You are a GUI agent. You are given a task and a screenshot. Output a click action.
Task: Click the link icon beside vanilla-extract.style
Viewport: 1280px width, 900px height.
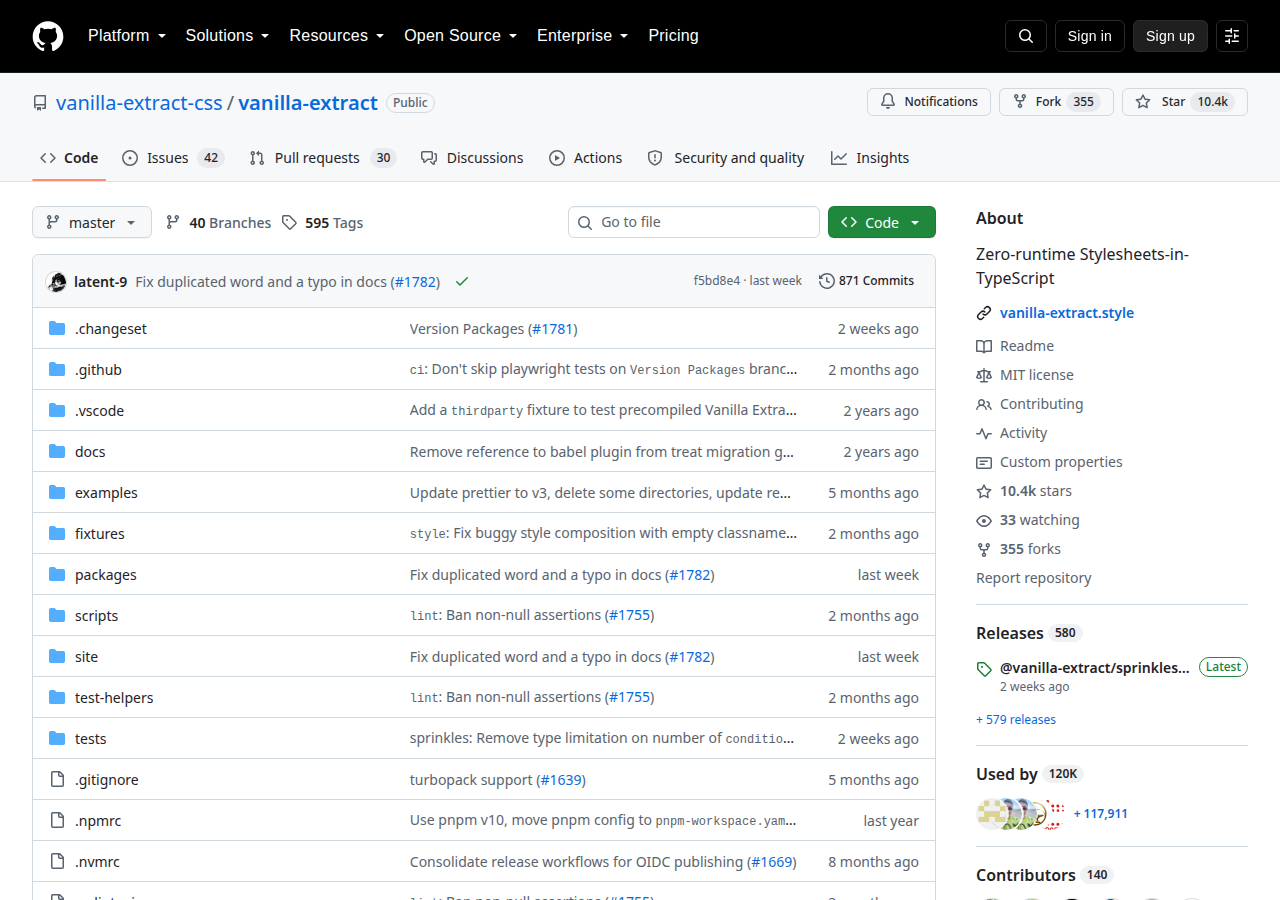[984, 313]
